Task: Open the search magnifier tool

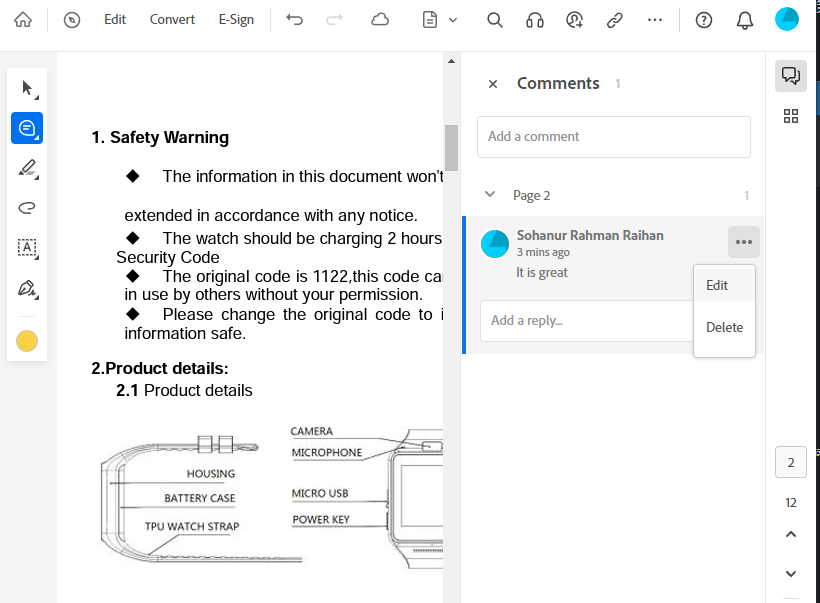Action: coord(494,20)
